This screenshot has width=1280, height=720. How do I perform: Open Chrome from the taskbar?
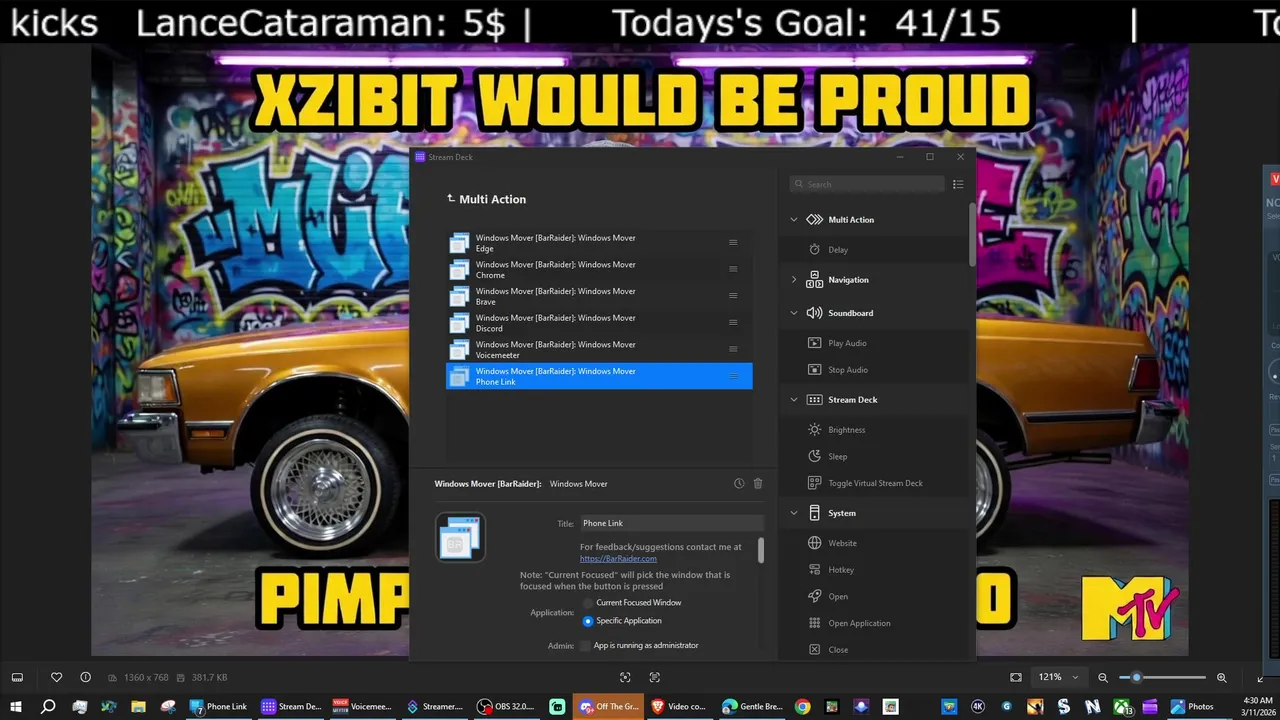[x=802, y=706]
